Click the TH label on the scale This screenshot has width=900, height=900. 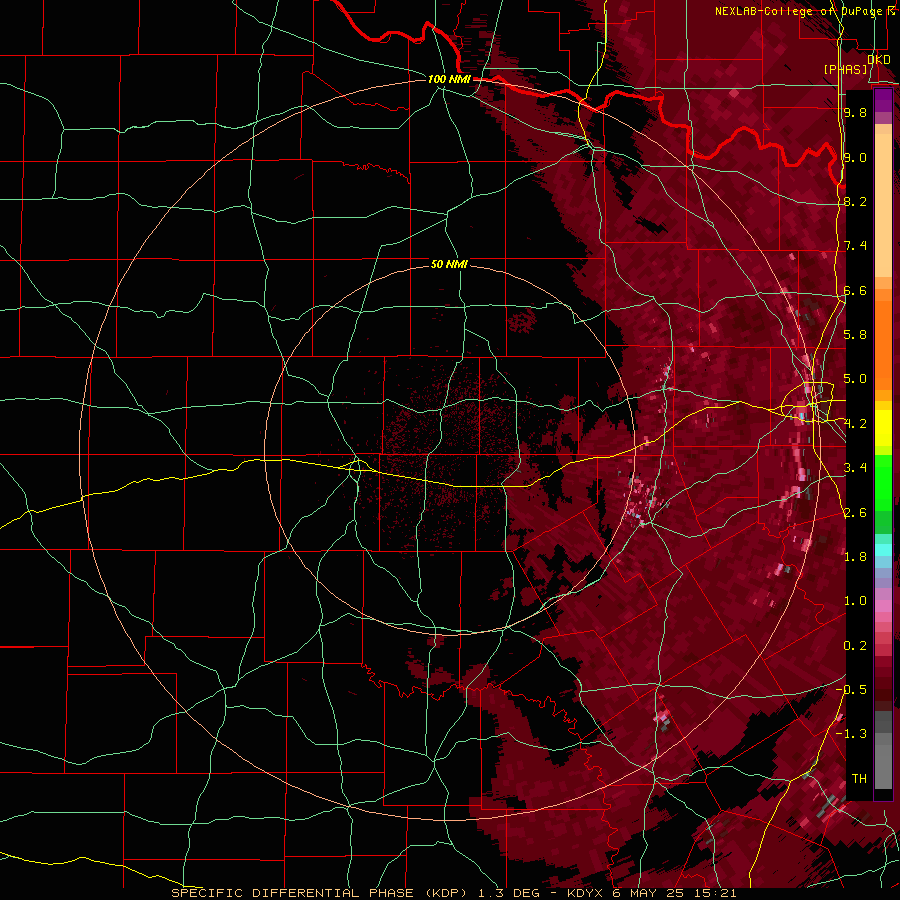(x=859, y=779)
